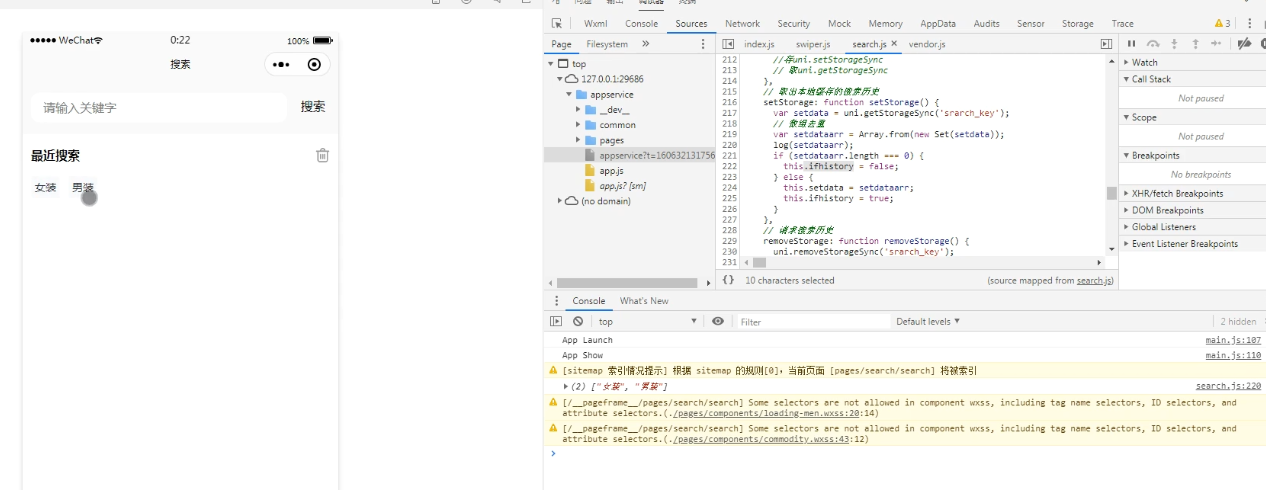Click the inspect element picker icon
This screenshot has height=490, width=1266.
(557, 23)
